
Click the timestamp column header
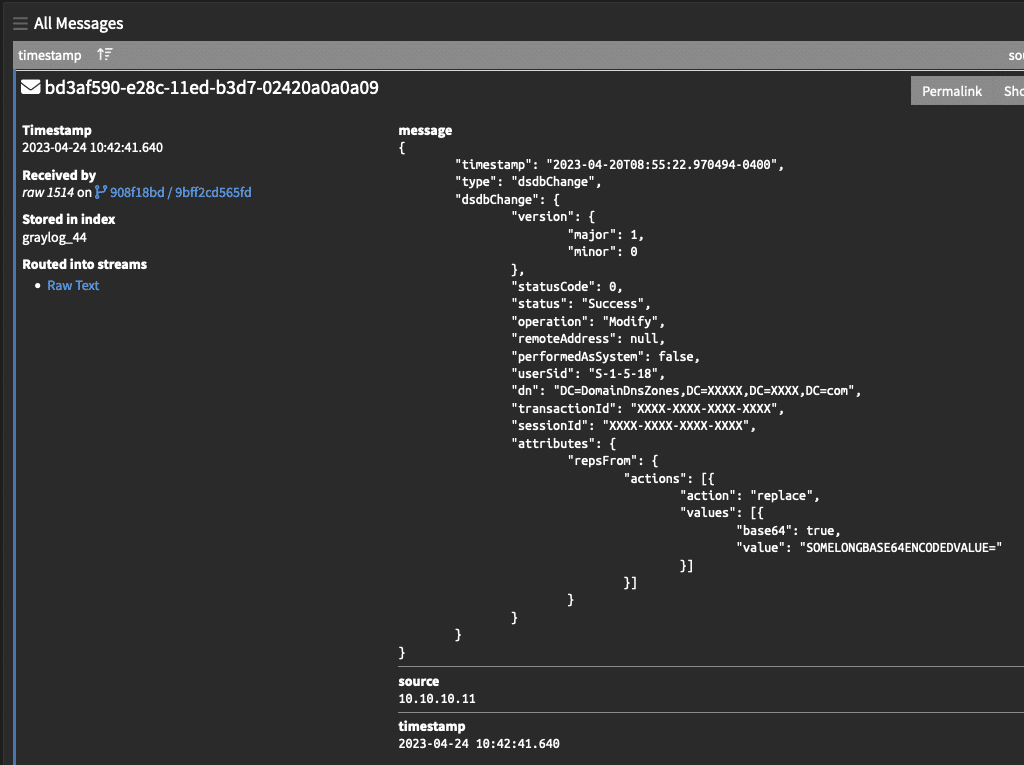point(50,56)
